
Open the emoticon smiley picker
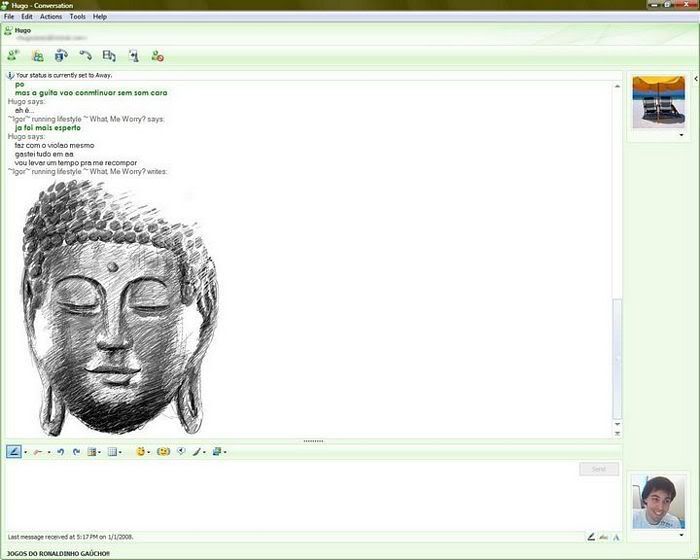click(141, 452)
